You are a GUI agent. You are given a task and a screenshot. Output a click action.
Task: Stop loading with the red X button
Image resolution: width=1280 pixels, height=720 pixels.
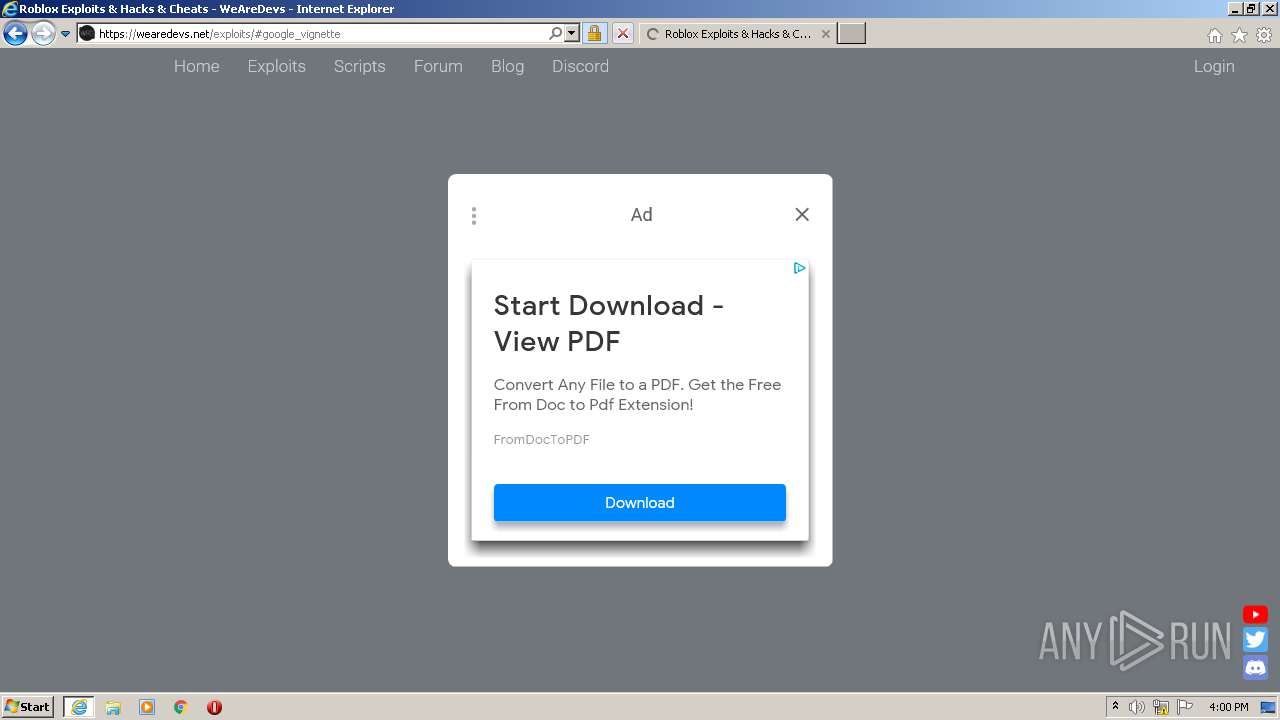[622, 34]
